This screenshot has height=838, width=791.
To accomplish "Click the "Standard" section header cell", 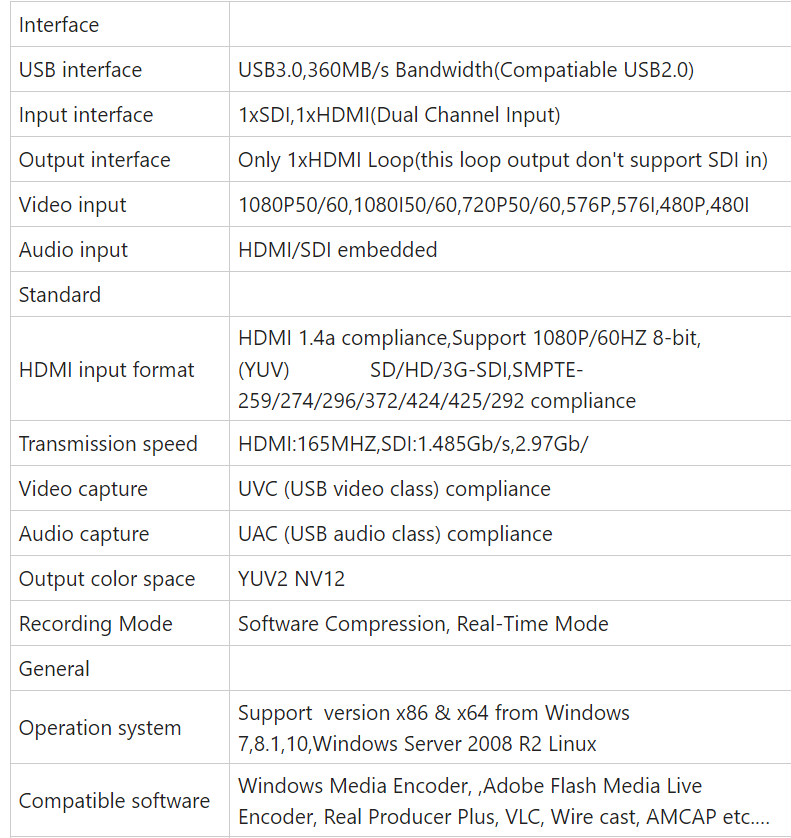I will tap(60, 295).
